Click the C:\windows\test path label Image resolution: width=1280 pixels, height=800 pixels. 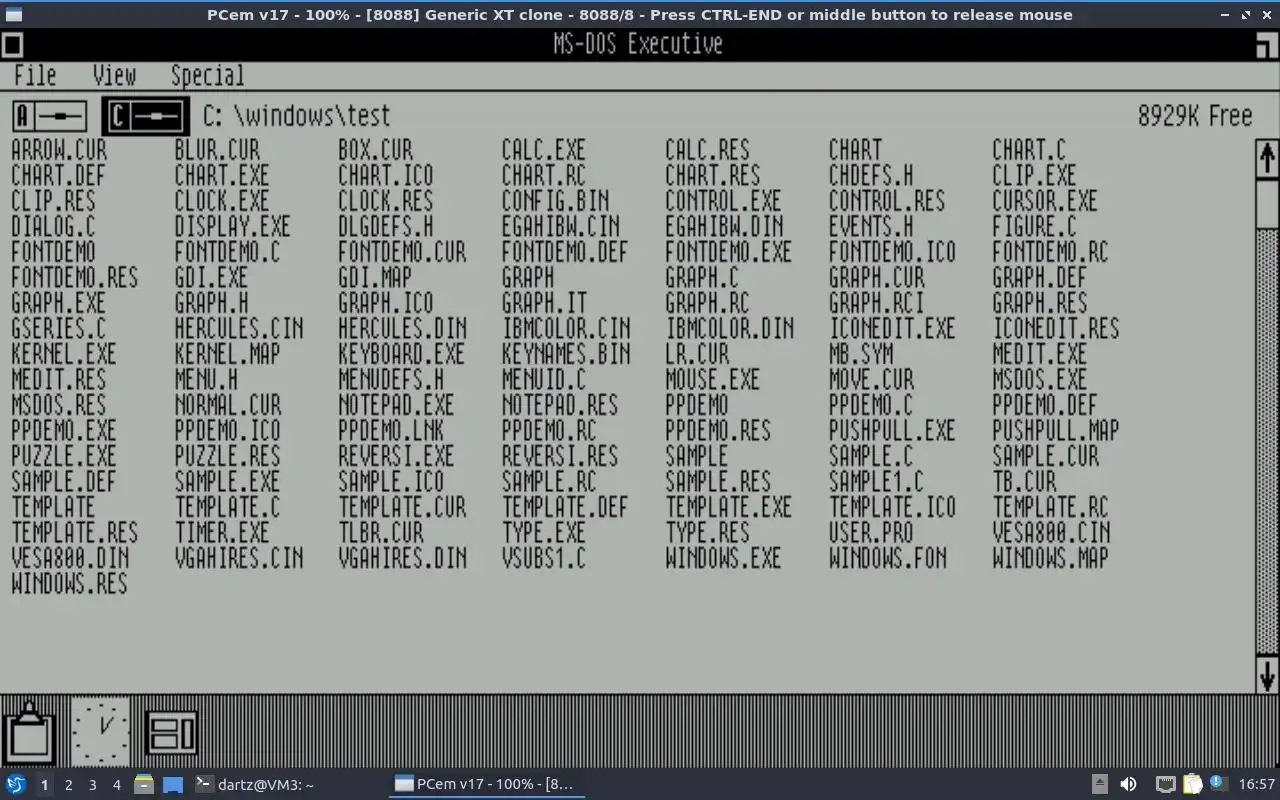point(296,116)
